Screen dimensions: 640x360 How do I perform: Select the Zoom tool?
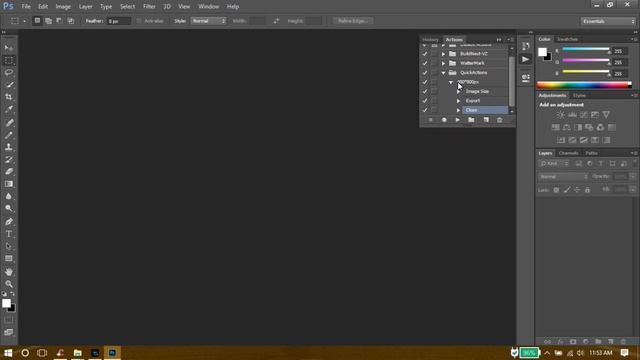point(9,284)
